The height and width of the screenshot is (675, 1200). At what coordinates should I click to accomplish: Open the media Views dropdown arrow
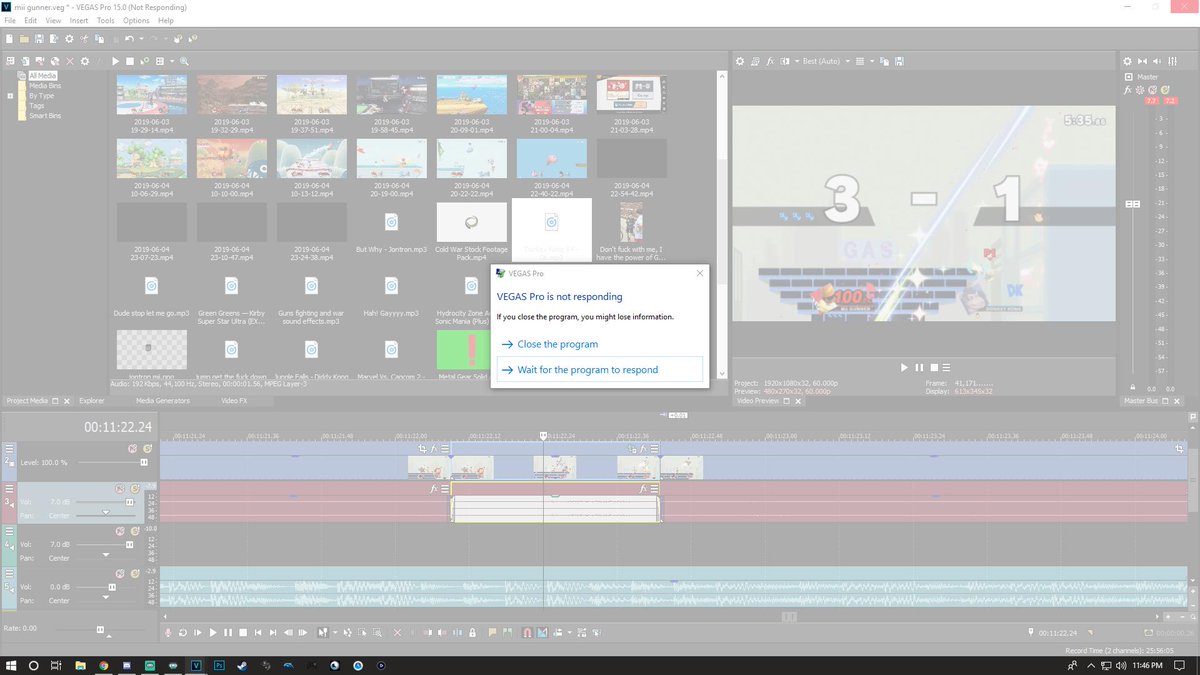(172, 61)
